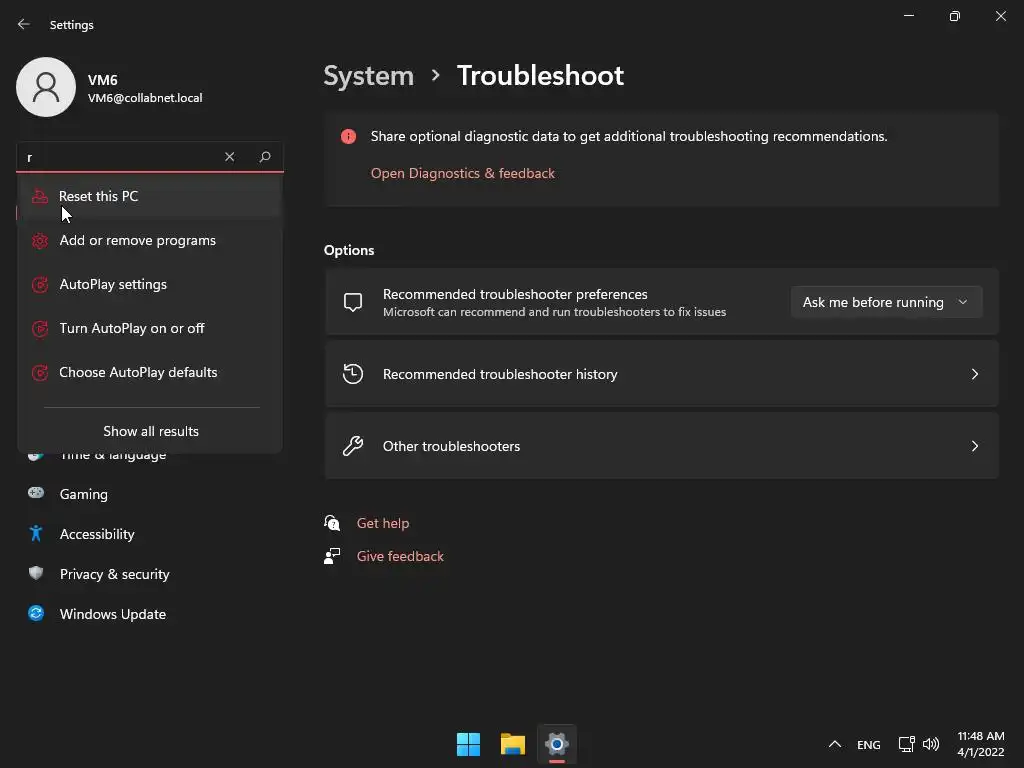Click the Give feedback link
The width and height of the screenshot is (1024, 768).
pos(400,556)
